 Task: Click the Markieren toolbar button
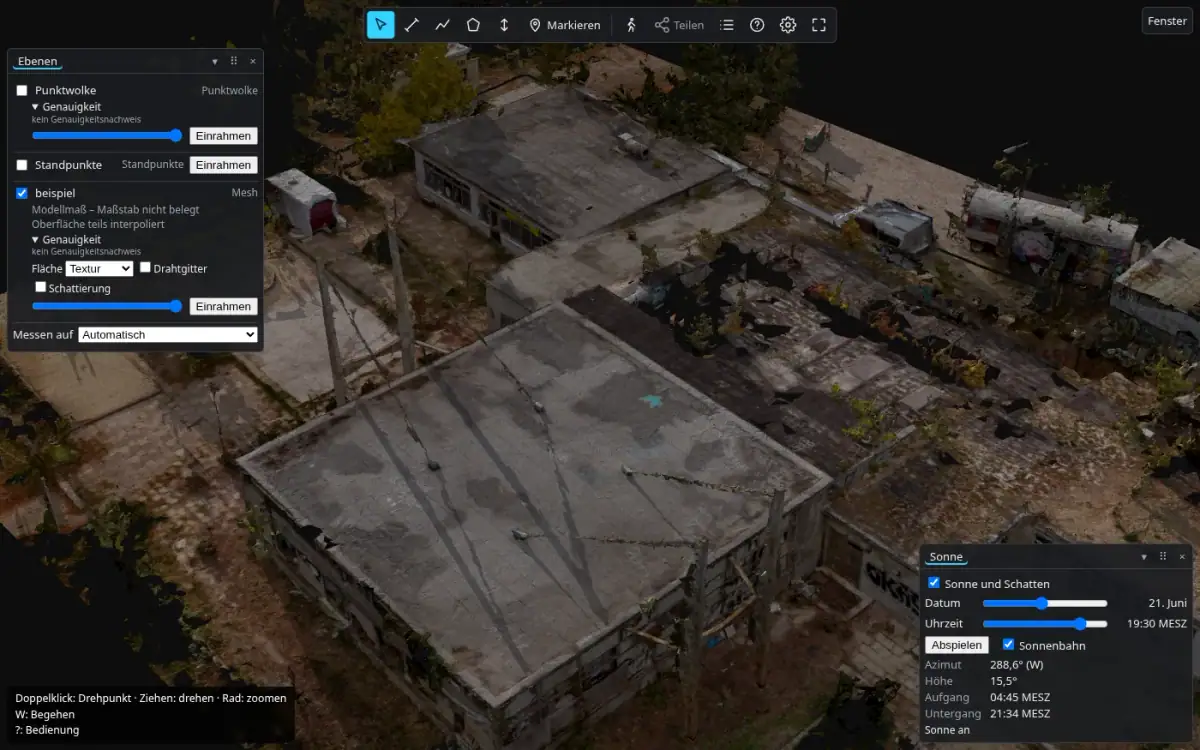[x=565, y=25]
